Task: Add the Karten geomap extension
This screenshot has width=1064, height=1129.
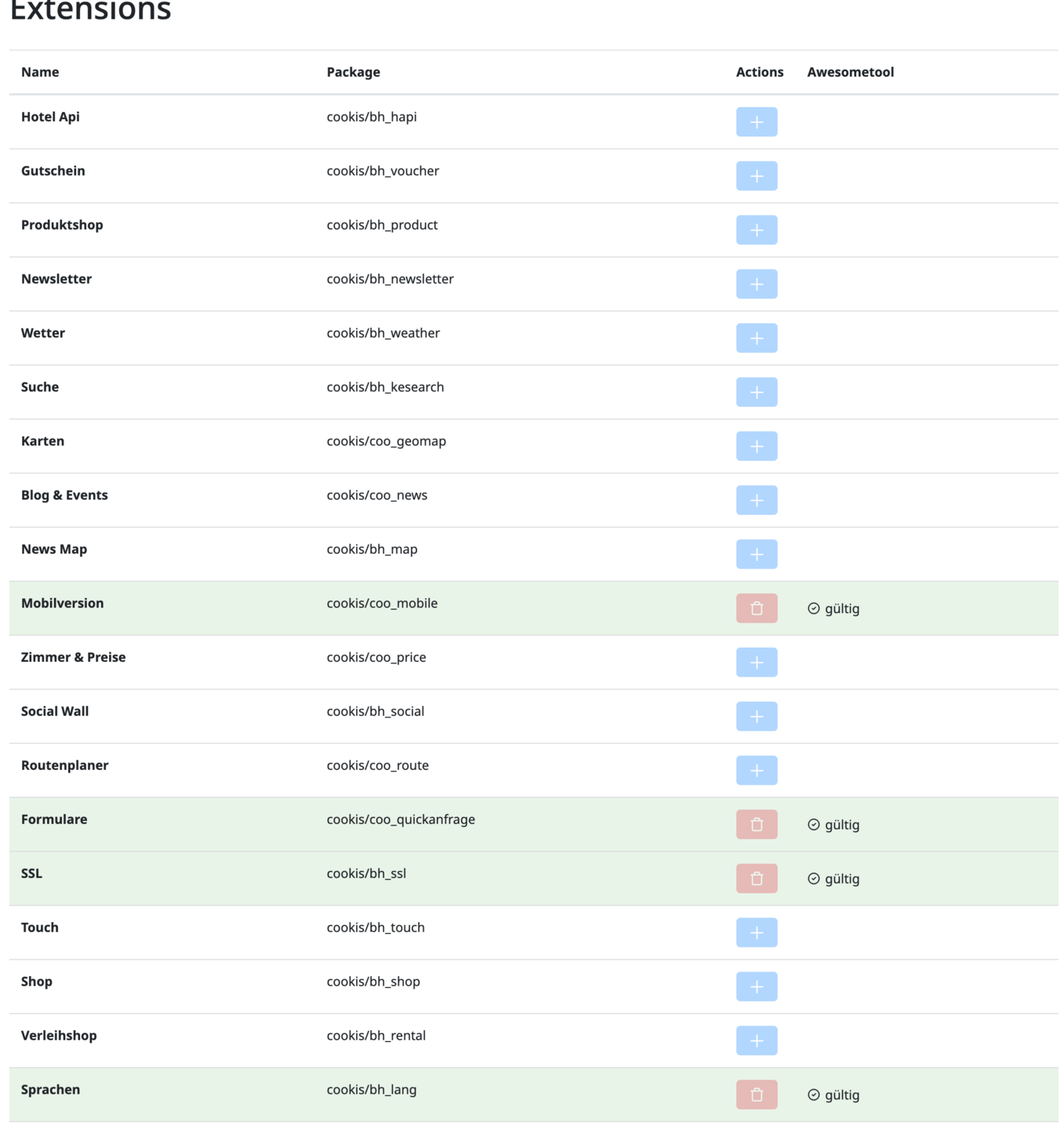Action: pyautogui.click(x=756, y=446)
